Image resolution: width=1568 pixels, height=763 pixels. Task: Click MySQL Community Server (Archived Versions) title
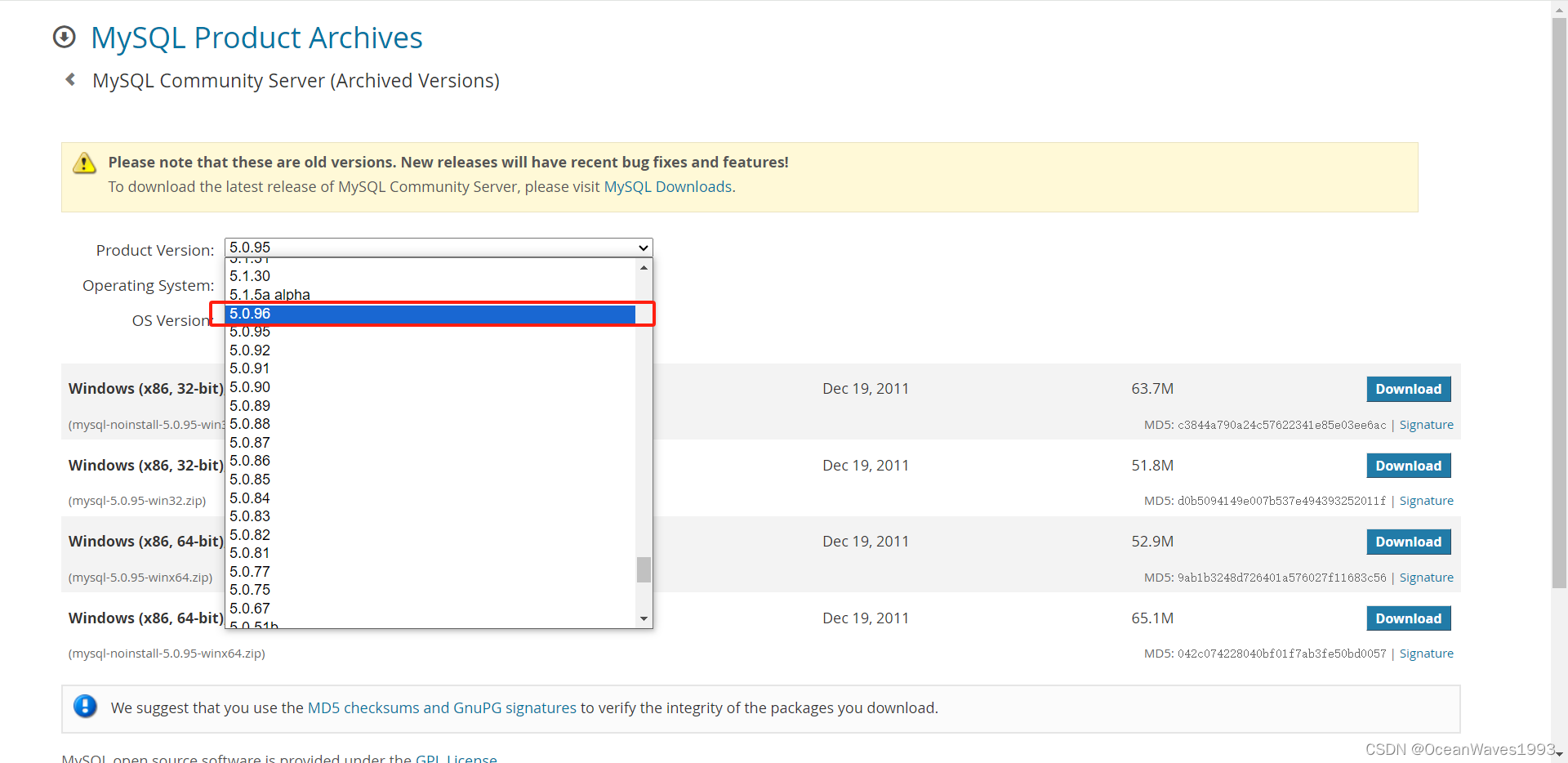coord(296,81)
